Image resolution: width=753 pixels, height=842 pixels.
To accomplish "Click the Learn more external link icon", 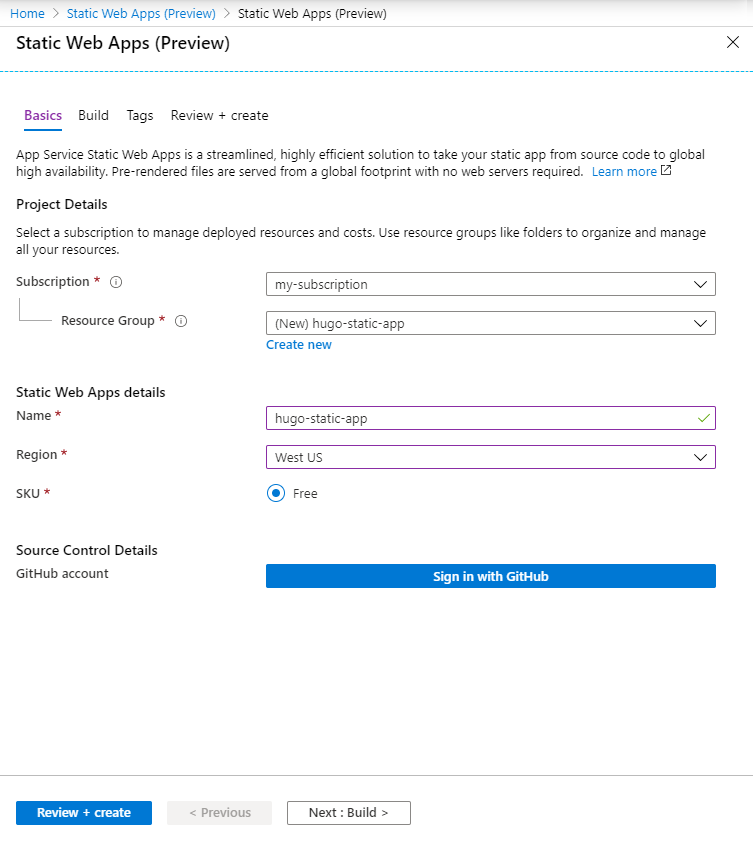I will point(666,171).
